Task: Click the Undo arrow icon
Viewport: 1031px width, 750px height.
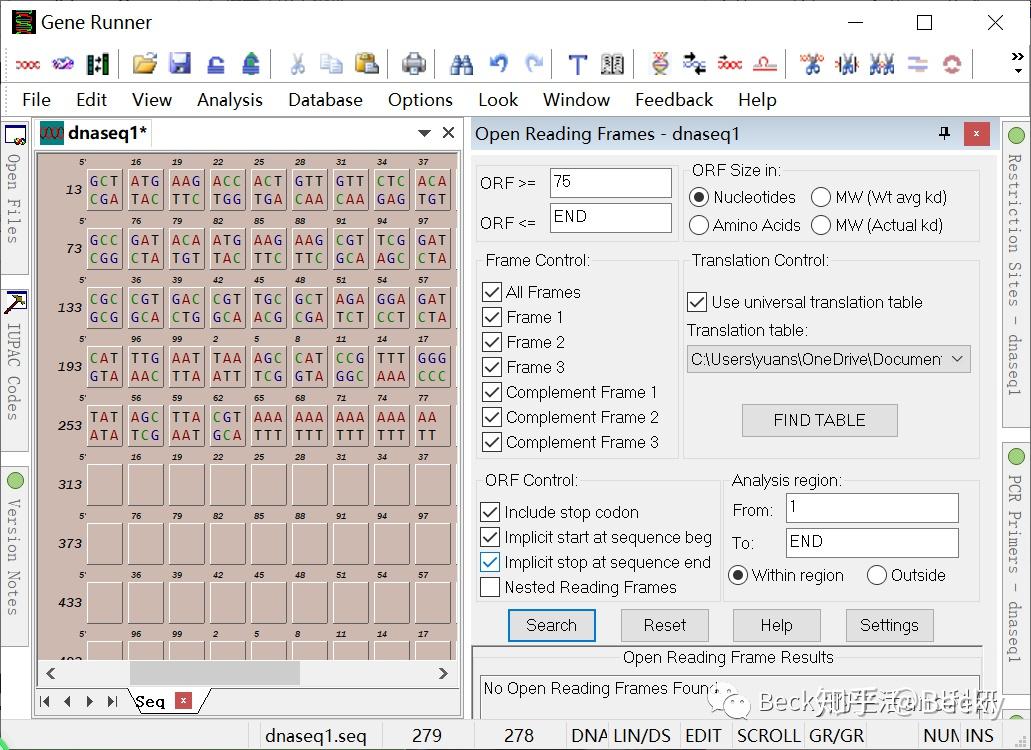Action: coord(498,64)
